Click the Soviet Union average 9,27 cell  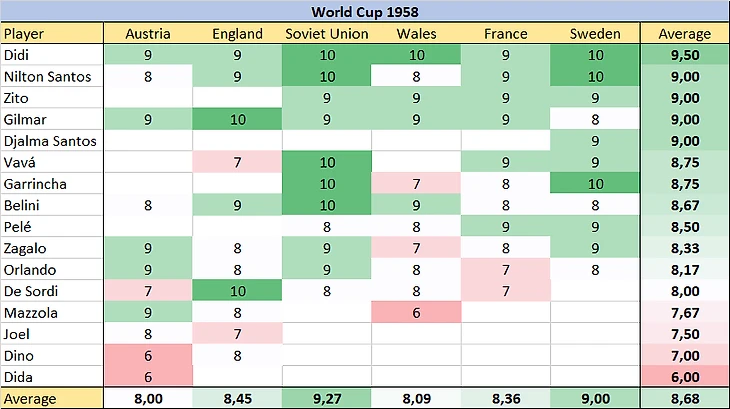coord(327,399)
